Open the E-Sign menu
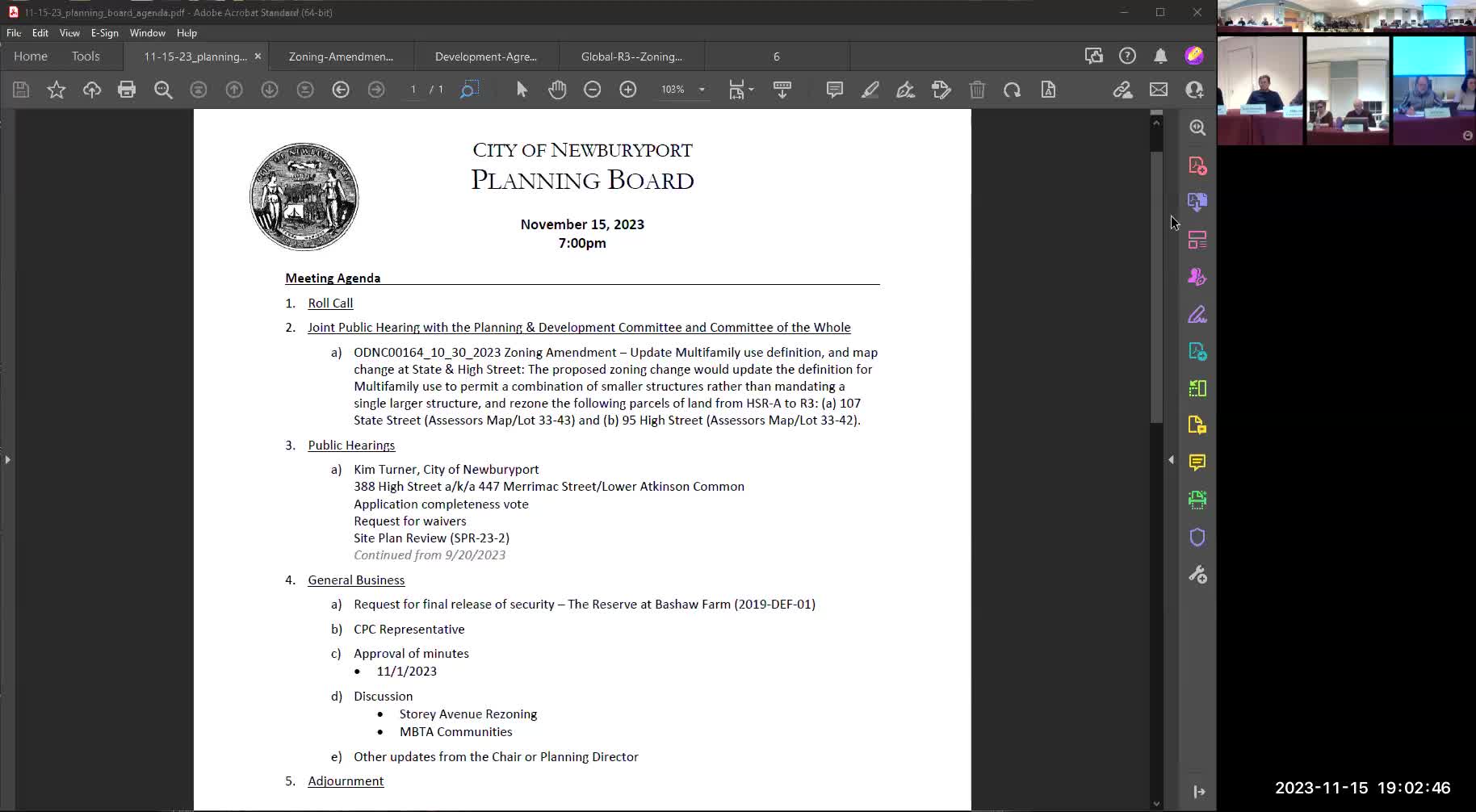The image size is (1476, 812). point(104,33)
